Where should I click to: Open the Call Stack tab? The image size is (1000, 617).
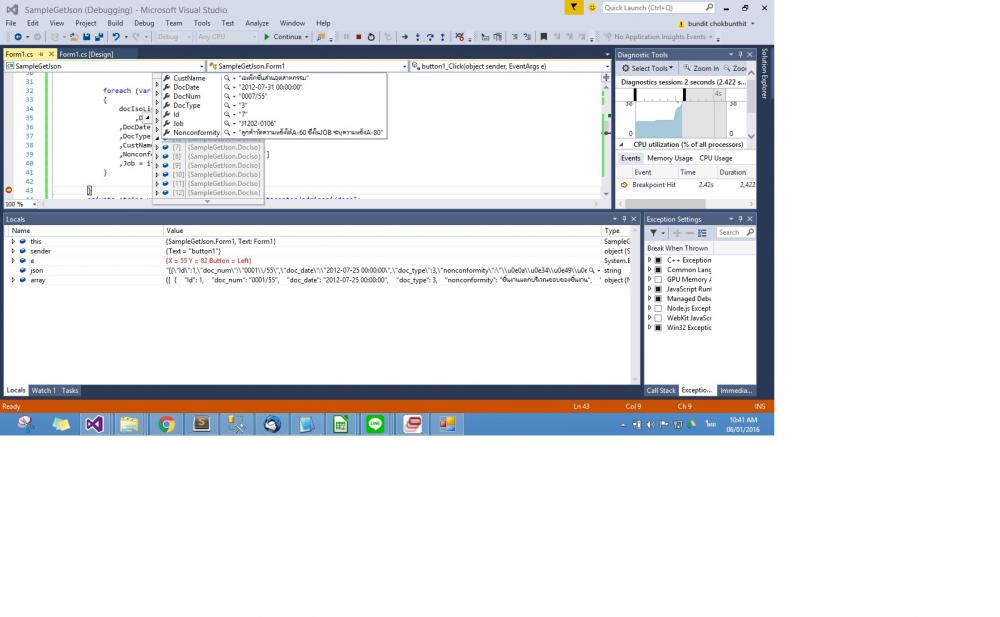pos(661,390)
